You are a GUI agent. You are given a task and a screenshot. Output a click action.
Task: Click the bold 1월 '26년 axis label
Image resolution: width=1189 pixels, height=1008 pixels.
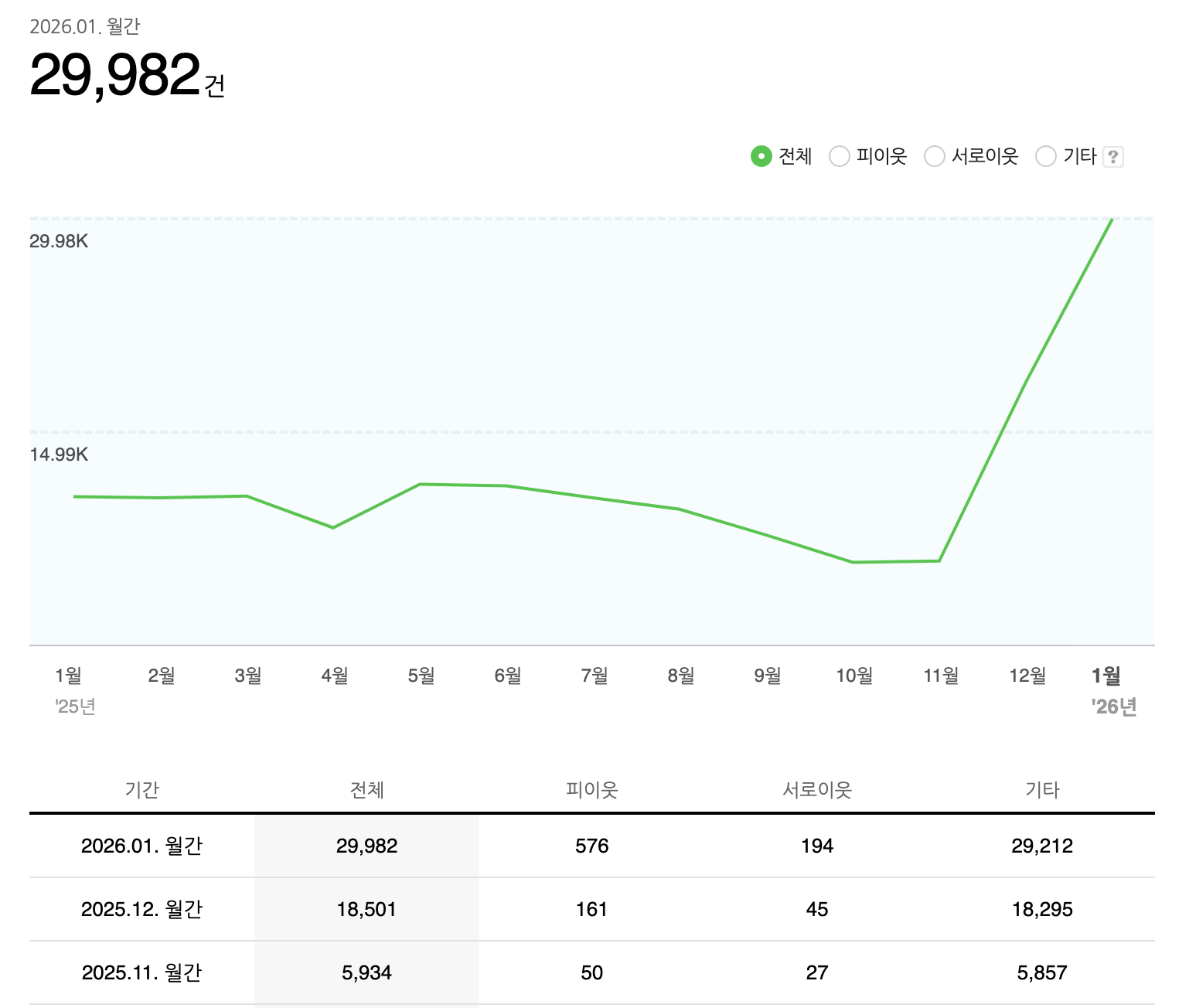(1112, 674)
